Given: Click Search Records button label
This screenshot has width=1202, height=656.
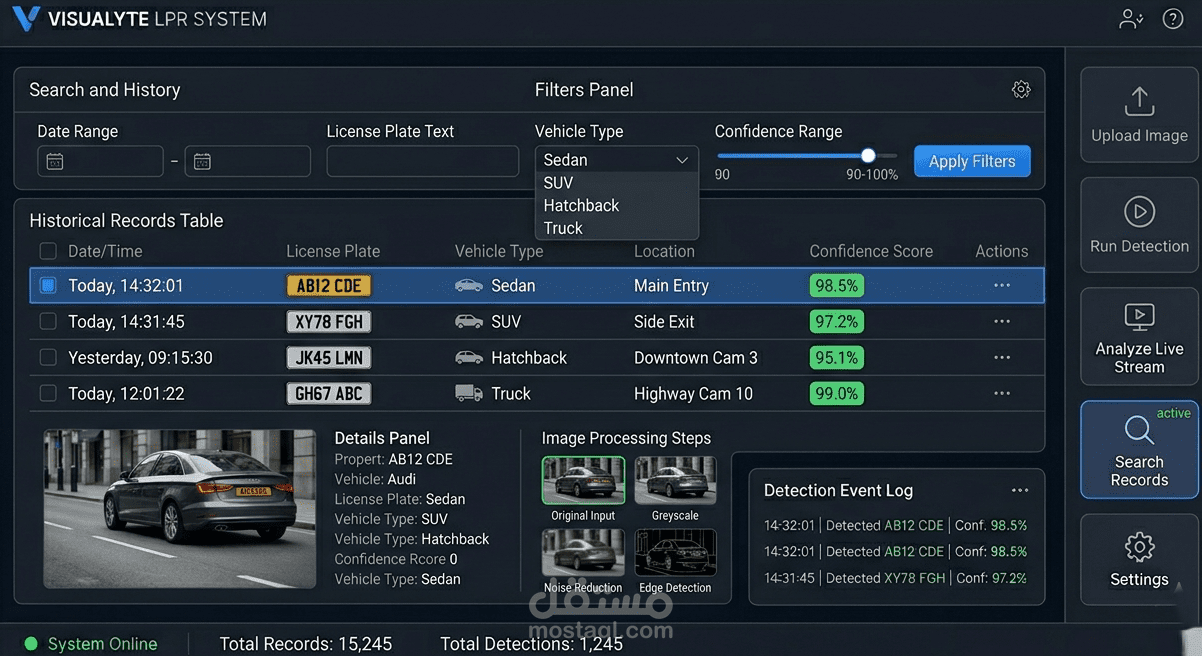Looking at the screenshot, I should [x=1139, y=471].
